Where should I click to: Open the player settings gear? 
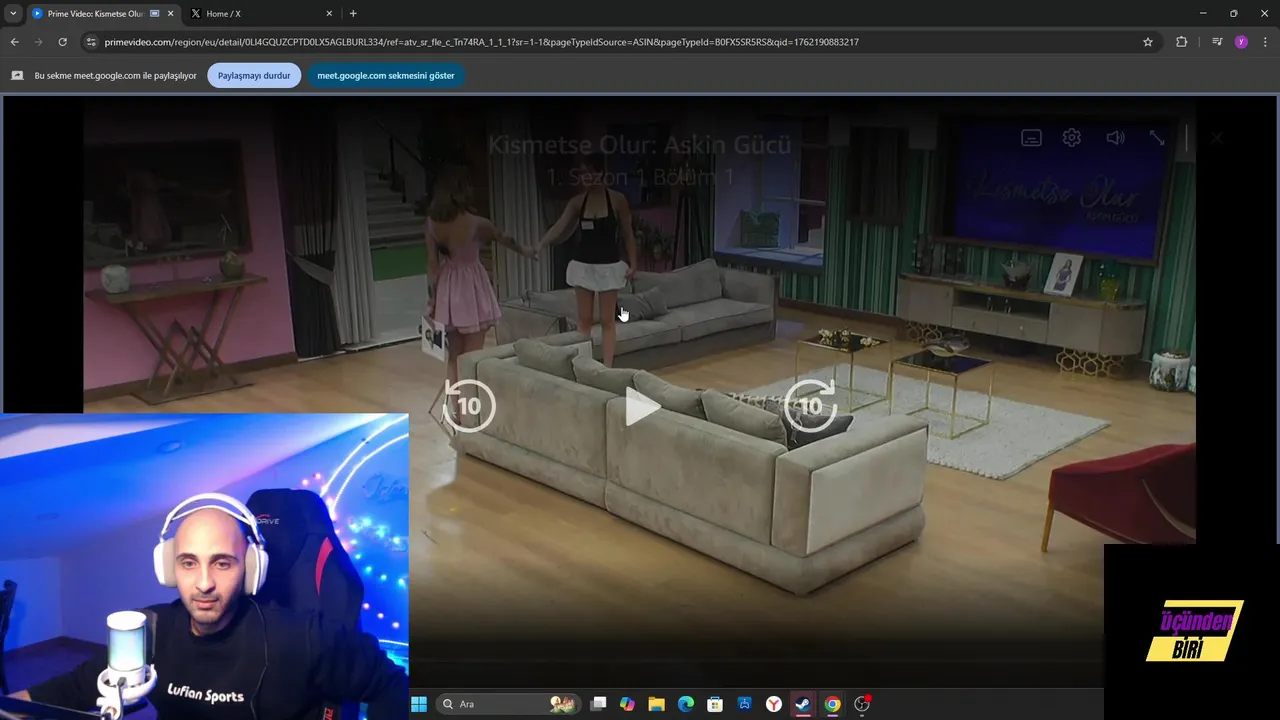tap(1072, 138)
